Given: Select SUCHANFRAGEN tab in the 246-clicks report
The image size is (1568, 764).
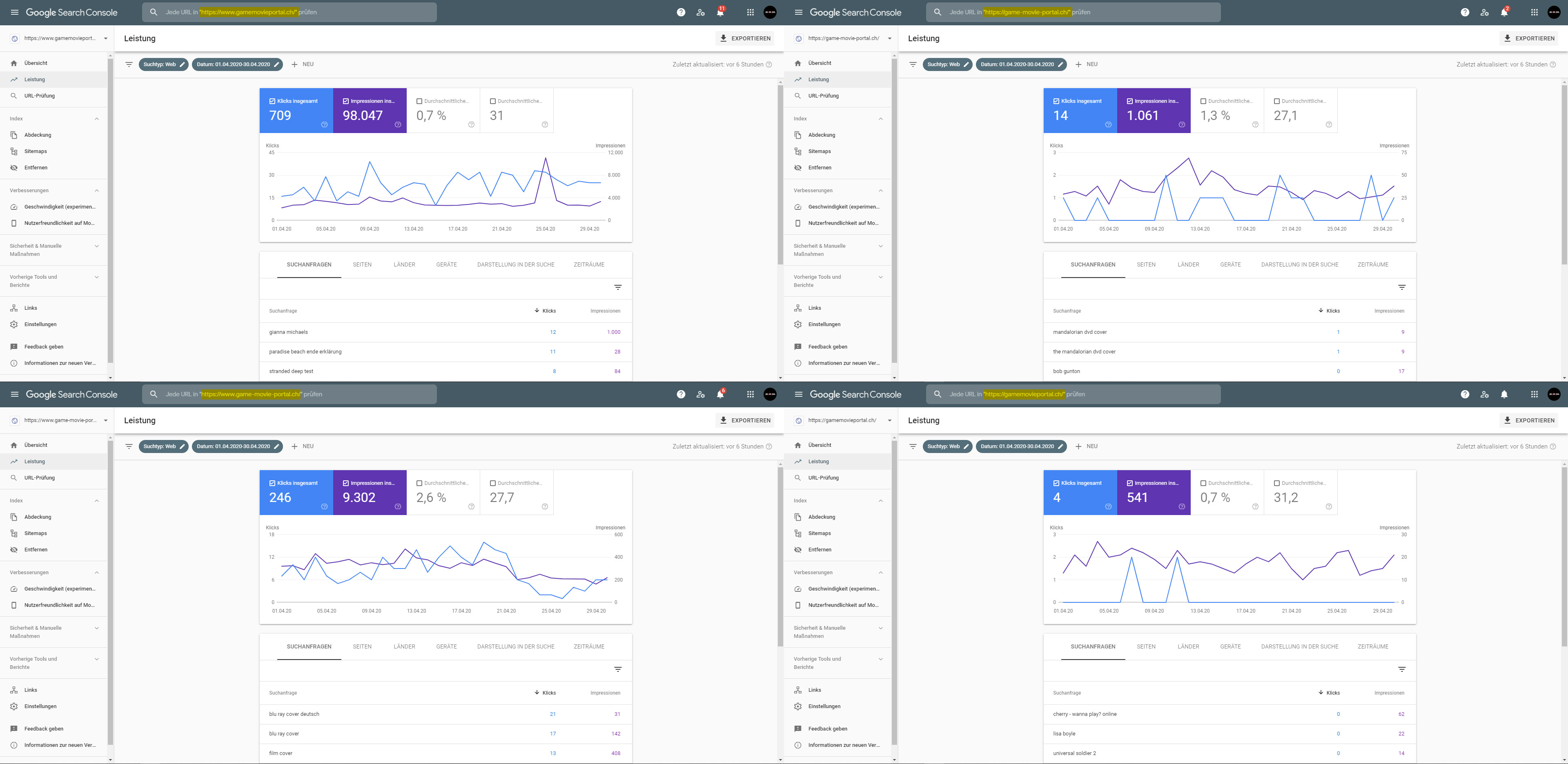Looking at the screenshot, I should click(x=309, y=646).
